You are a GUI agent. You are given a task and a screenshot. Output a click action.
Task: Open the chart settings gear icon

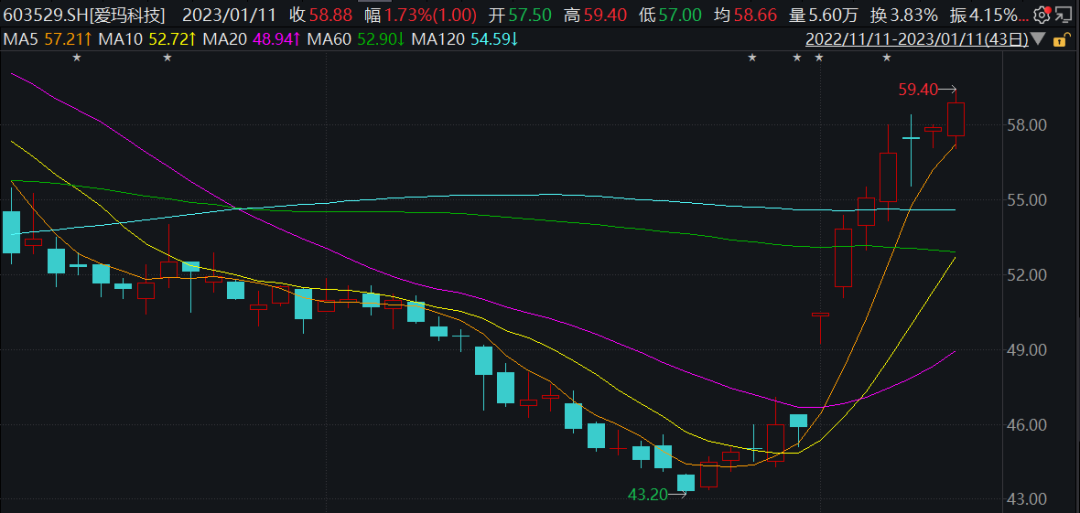coord(1041,14)
